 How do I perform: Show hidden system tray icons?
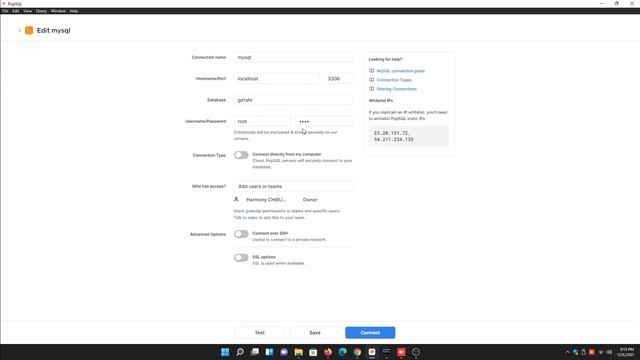click(567, 352)
